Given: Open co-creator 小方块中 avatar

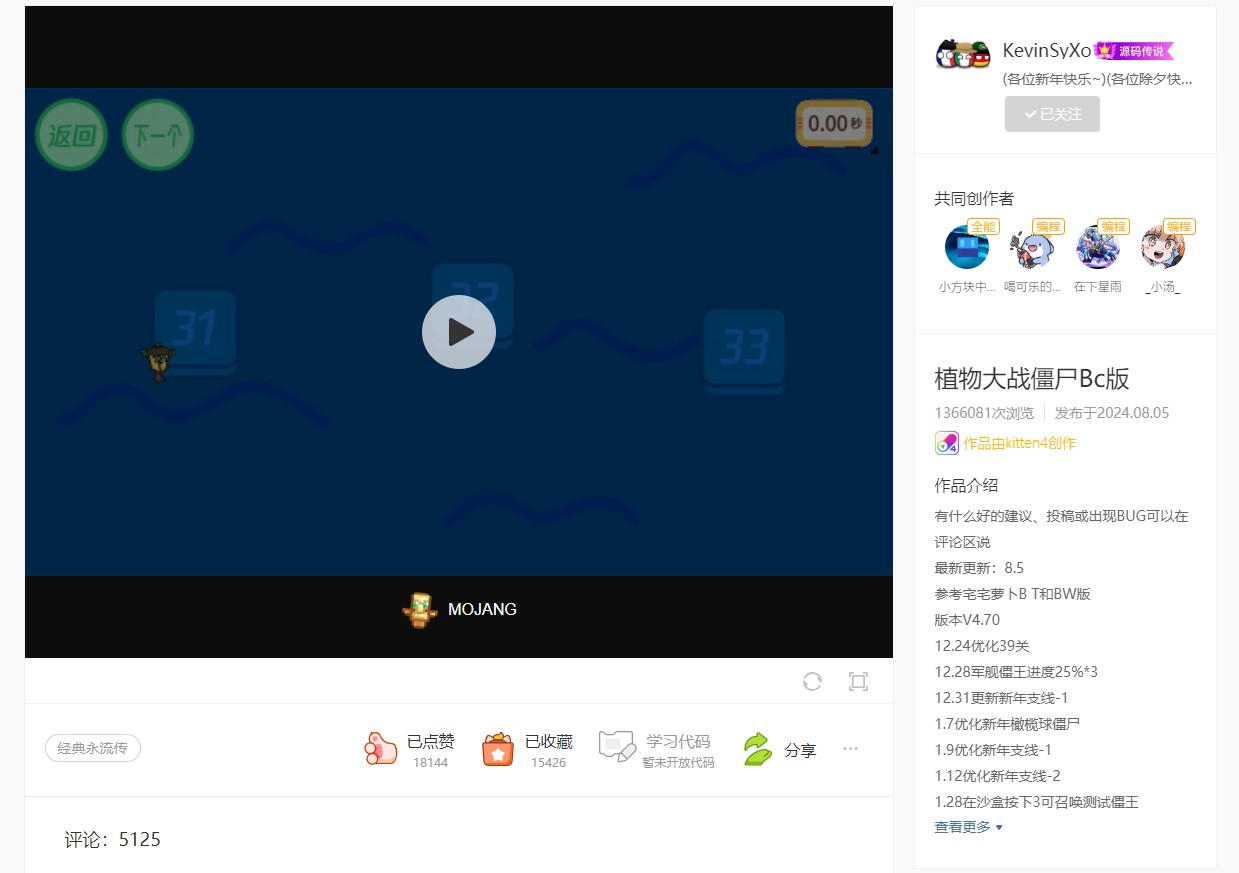Looking at the screenshot, I should [967, 247].
